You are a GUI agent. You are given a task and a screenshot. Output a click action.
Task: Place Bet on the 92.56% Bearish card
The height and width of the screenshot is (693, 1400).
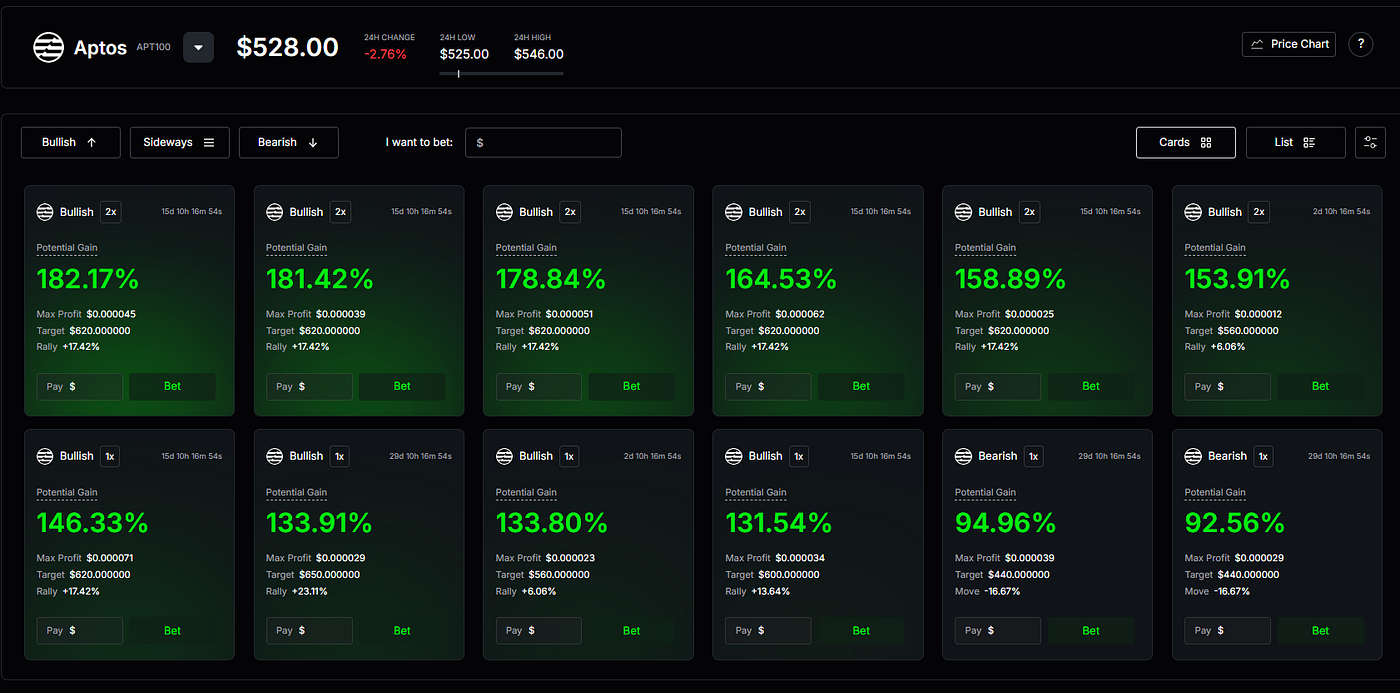(x=1320, y=631)
